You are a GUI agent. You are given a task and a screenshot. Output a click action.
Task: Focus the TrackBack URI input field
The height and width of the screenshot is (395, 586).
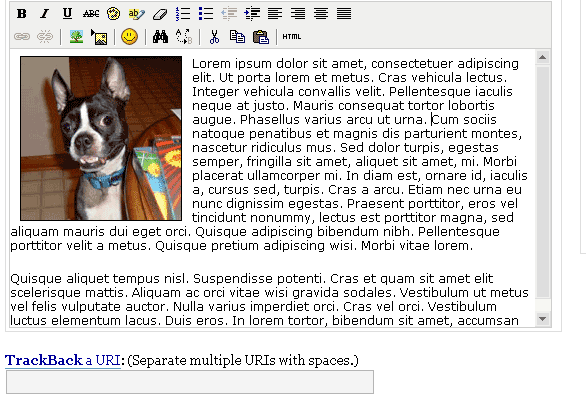point(190,382)
